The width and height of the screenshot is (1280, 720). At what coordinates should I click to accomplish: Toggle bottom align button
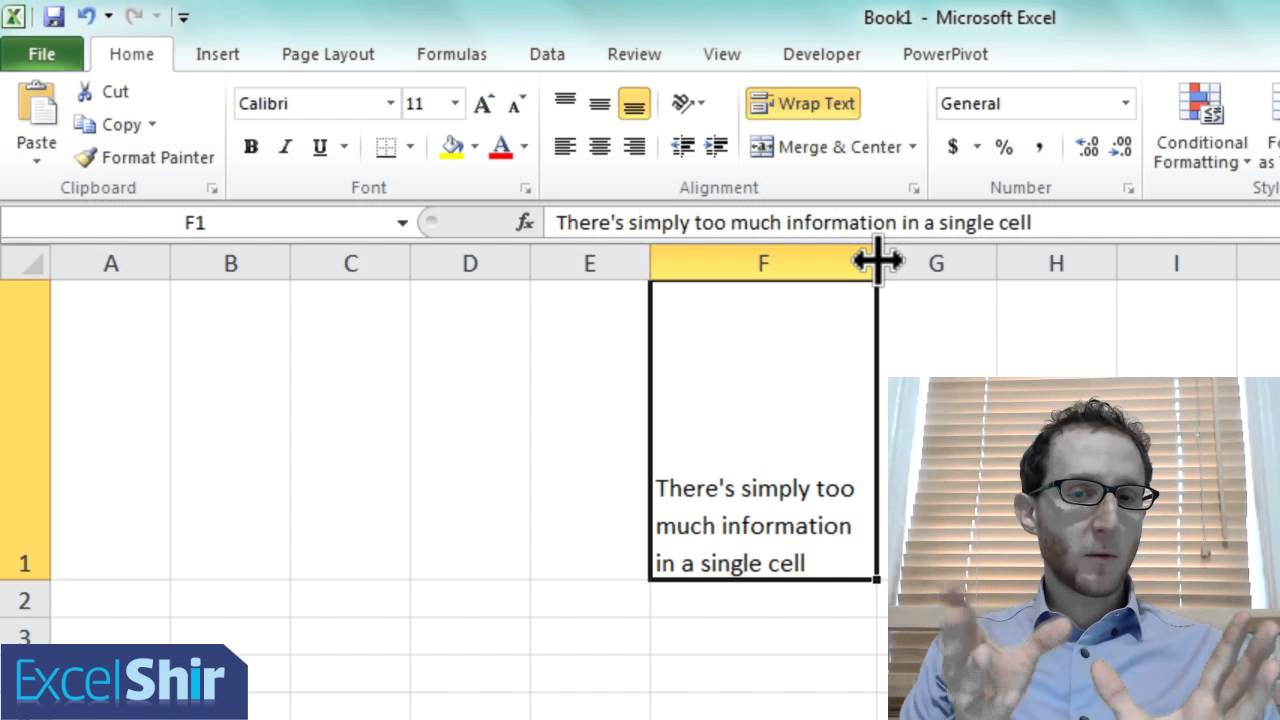click(x=634, y=103)
